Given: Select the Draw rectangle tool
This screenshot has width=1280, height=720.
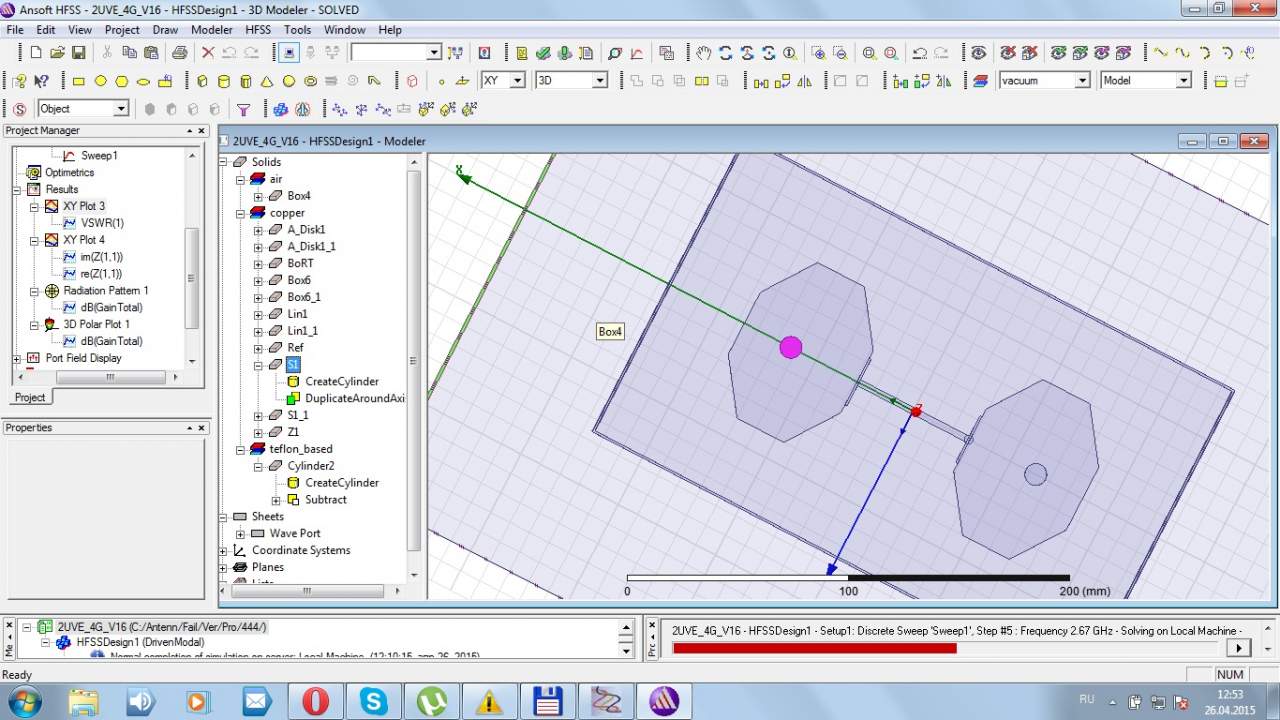Looking at the screenshot, I should [79, 81].
